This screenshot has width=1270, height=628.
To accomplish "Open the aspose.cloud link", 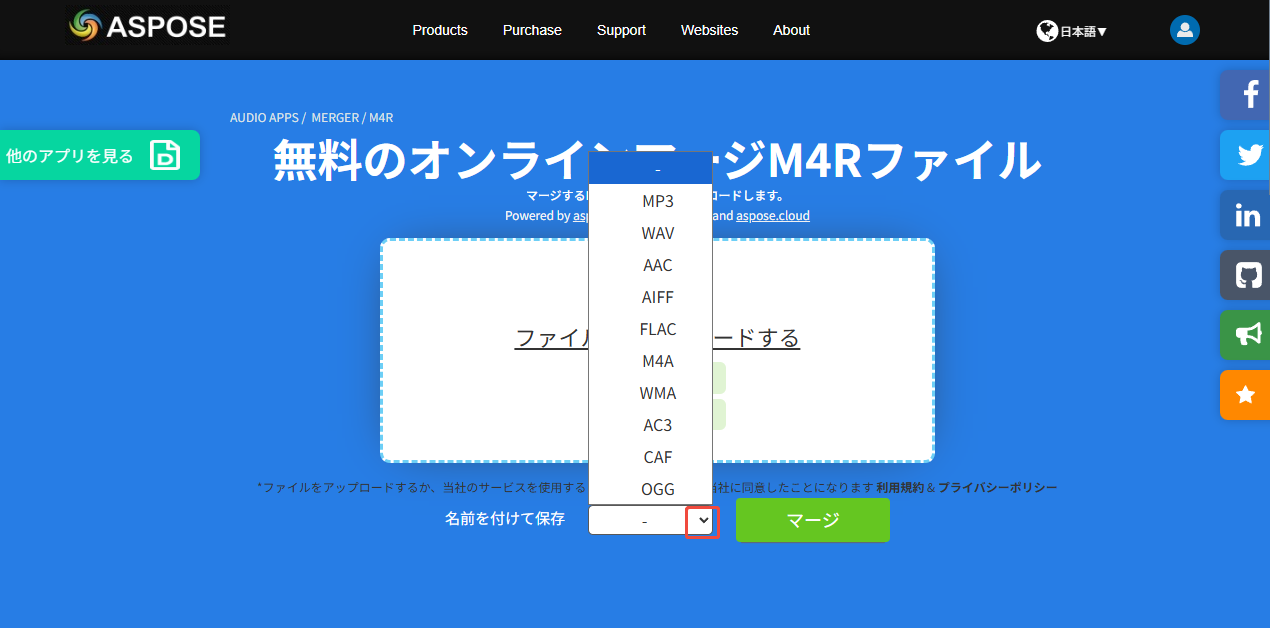I will click(x=773, y=215).
